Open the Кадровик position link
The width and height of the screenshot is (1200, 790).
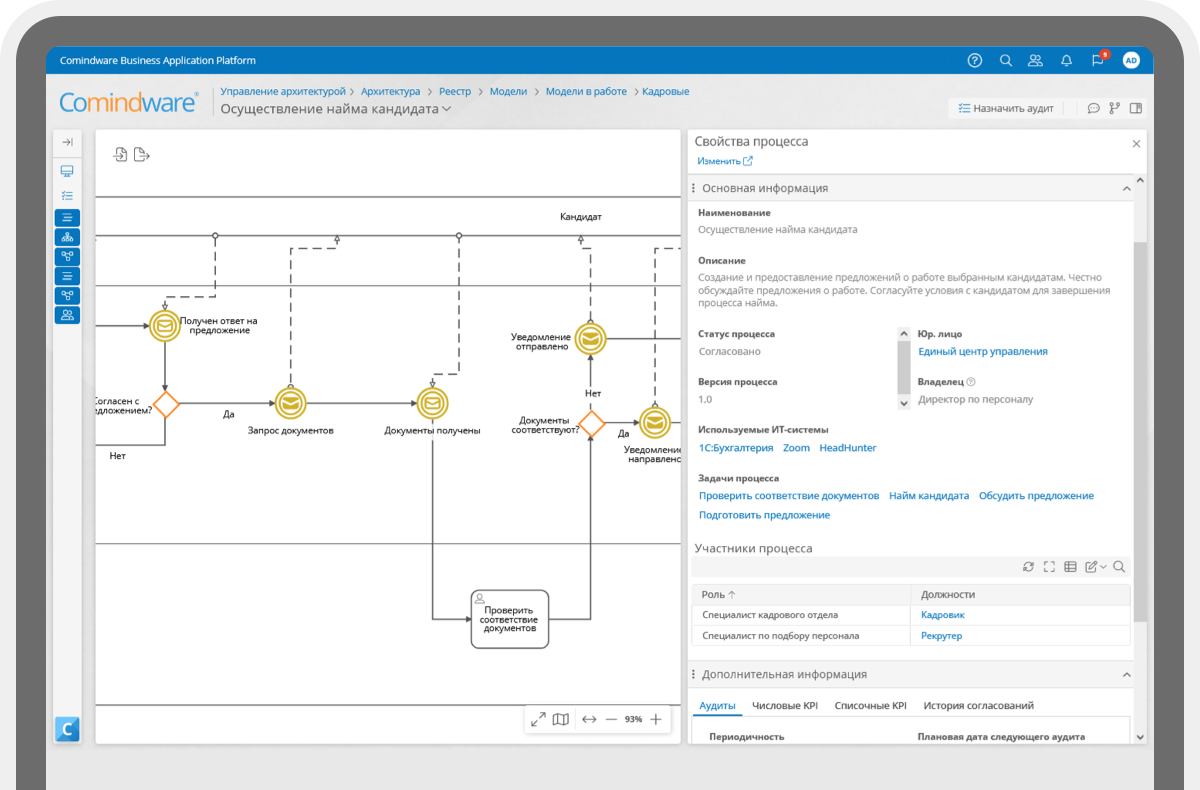point(942,615)
